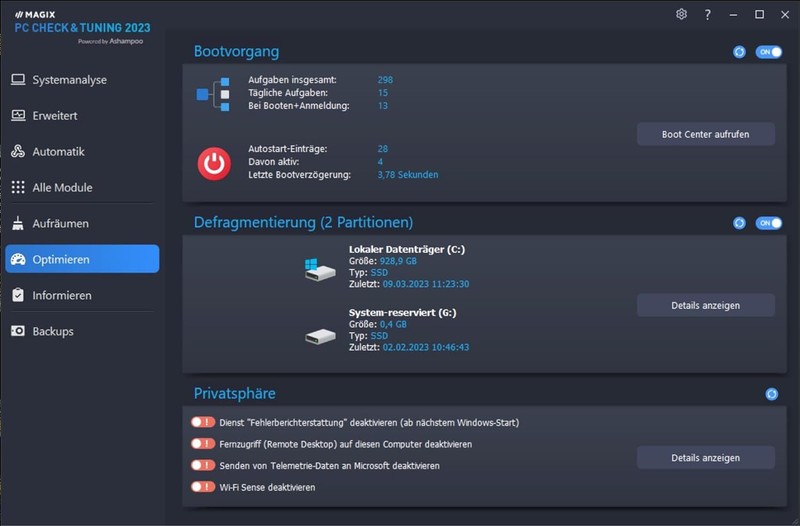This screenshot has height=526, width=800.
Task: Click the 02.02.2023 10:46:43 timestamp
Action: [x=426, y=347]
